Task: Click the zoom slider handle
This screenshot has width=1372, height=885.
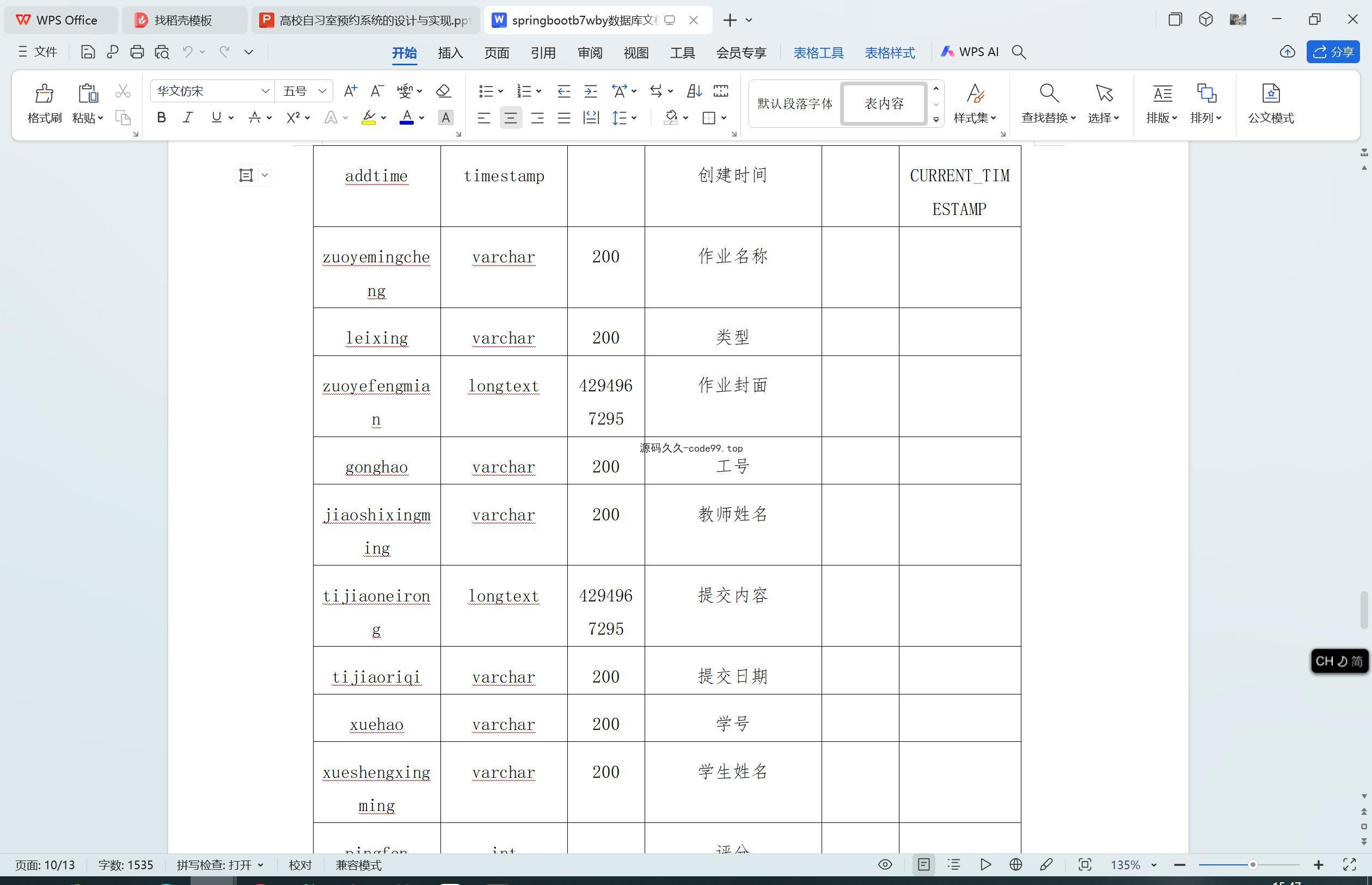Action: click(x=1252, y=865)
